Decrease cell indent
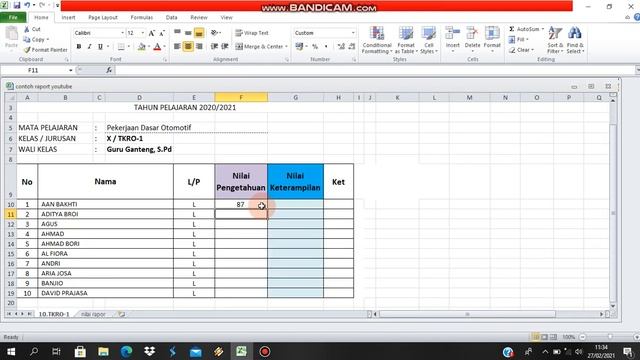 214,47
